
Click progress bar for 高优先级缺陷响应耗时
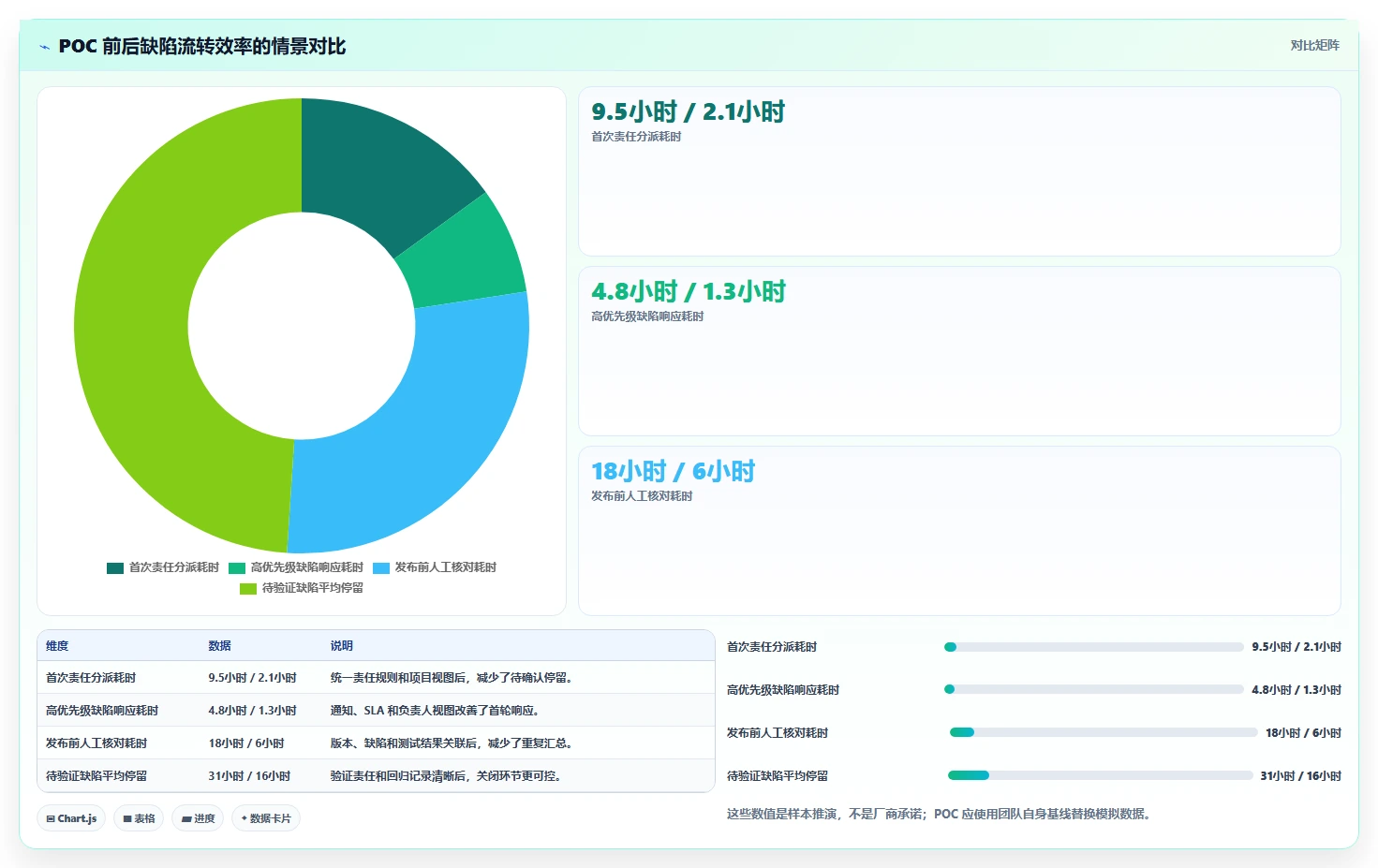1093,690
